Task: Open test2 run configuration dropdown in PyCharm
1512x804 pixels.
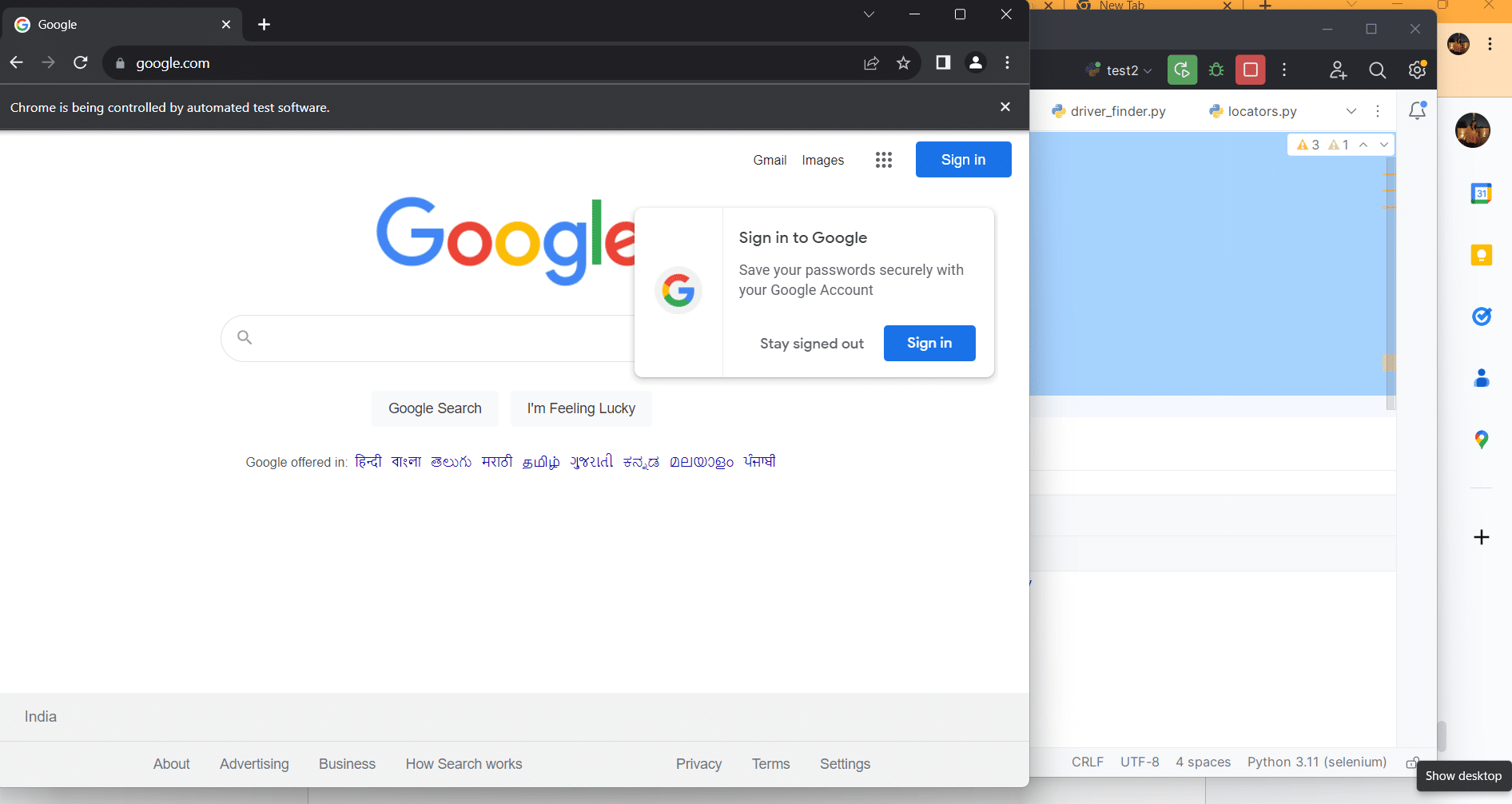Action: coord(1119,70)
